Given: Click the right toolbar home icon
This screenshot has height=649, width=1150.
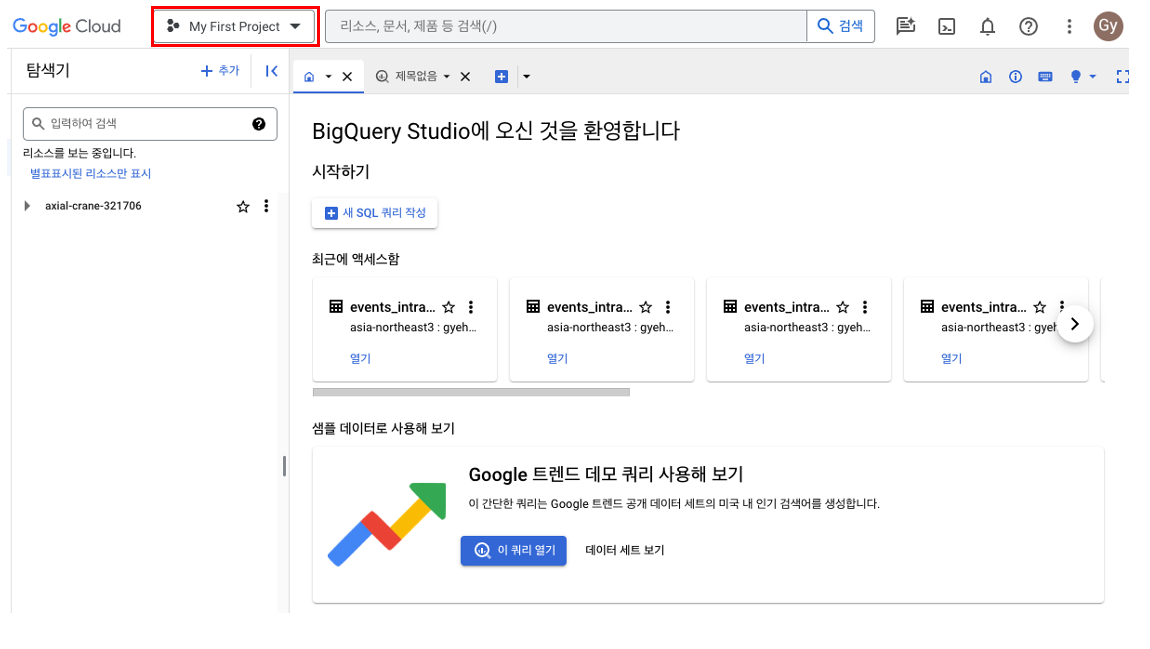Looking at the screenshot, I should click(986, 76).
